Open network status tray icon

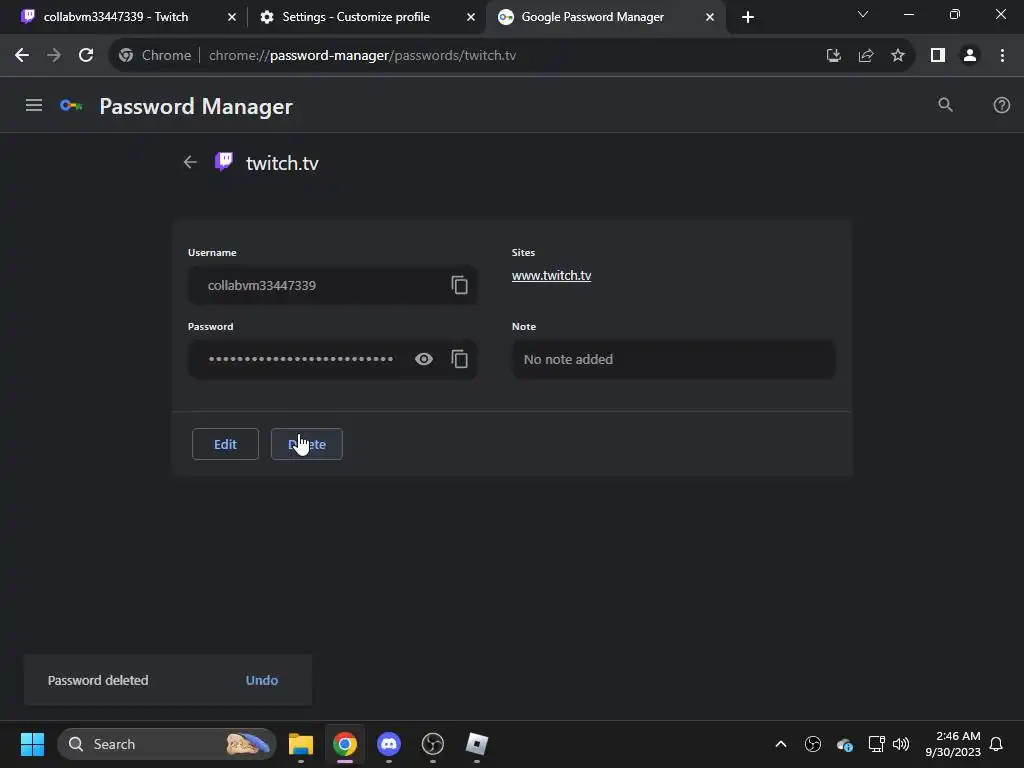[876, 744]
